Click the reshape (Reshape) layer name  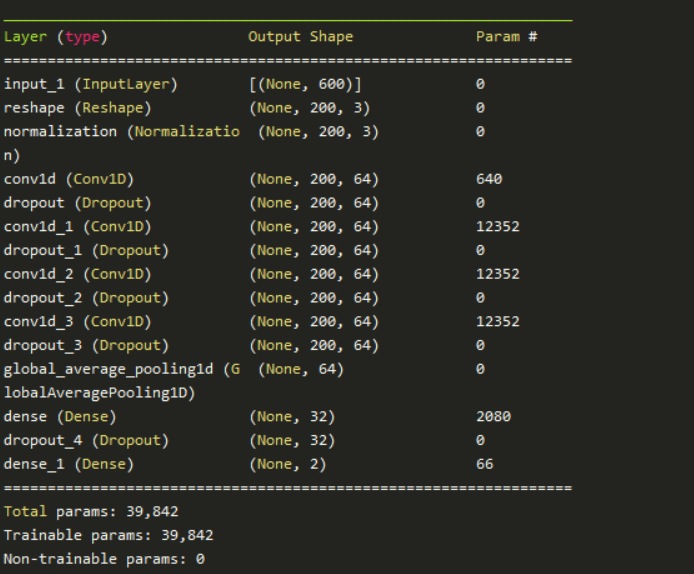[78, 108]
